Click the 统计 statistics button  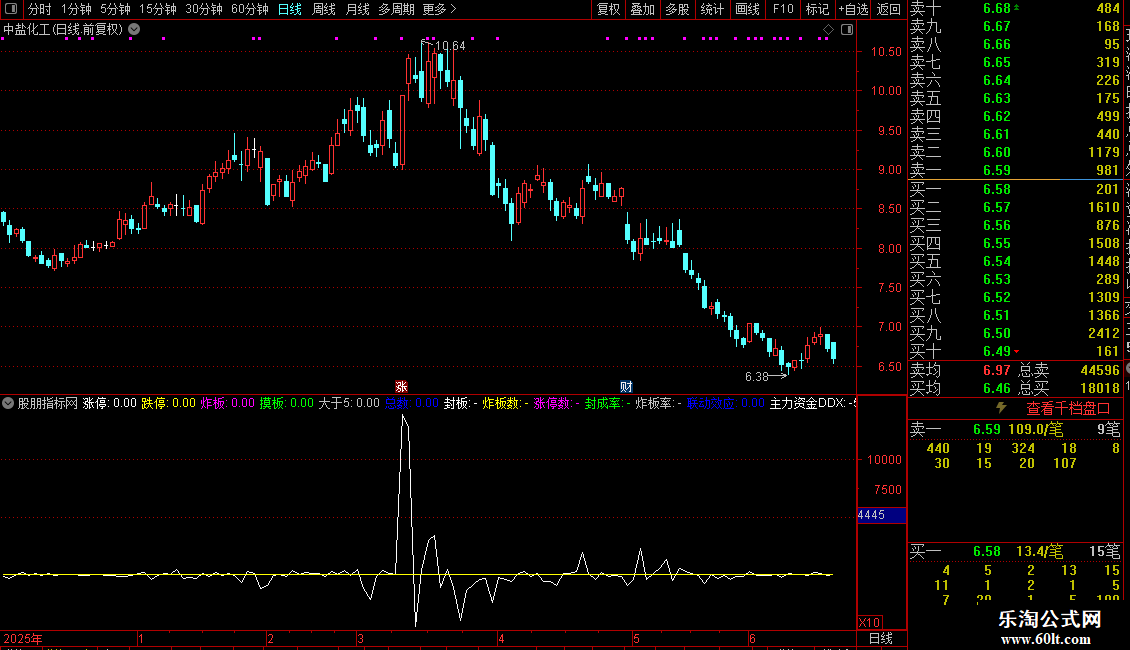[x=712, y=9]
